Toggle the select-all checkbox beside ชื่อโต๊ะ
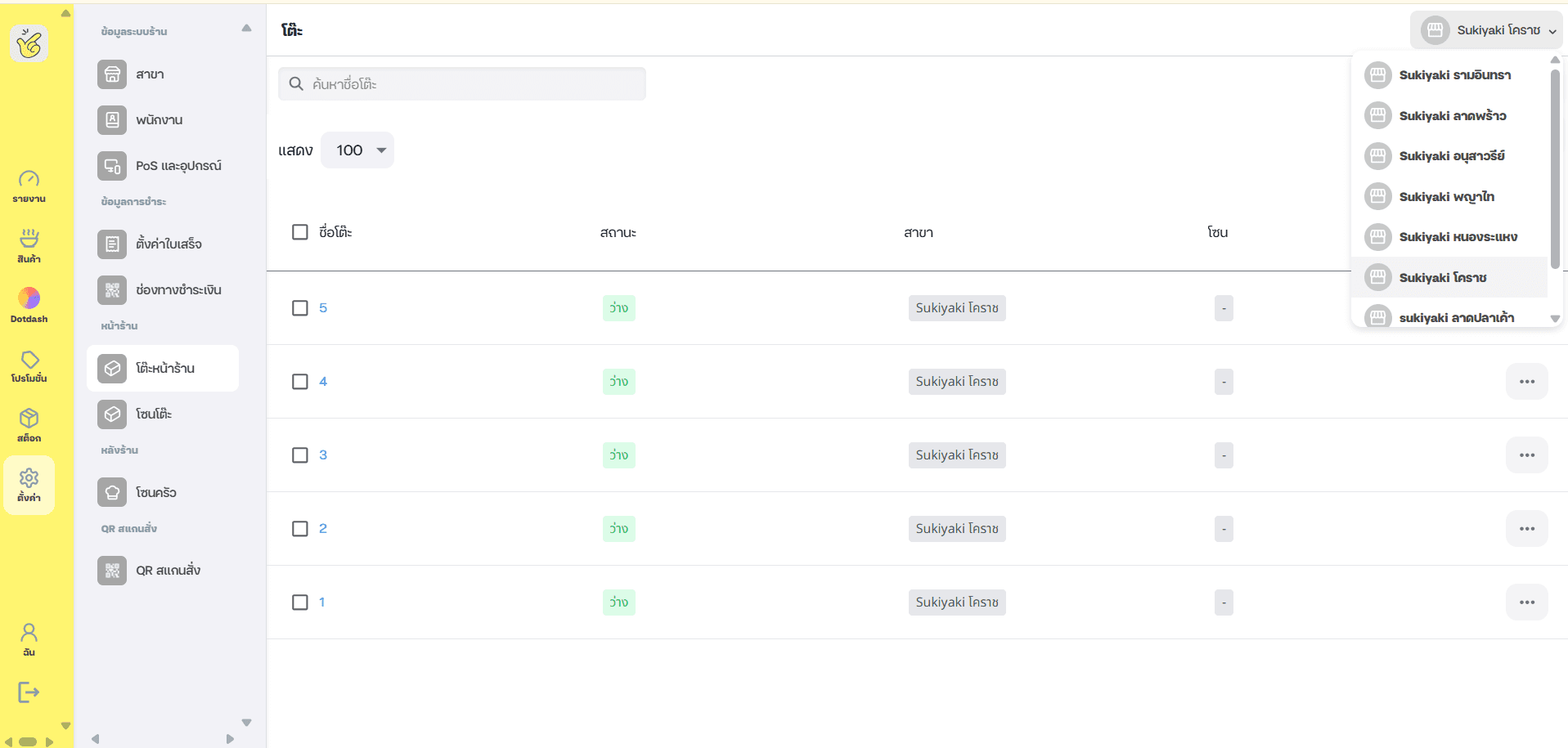Image resolution: width=1568 pixels, height=748 pixels. (300, 232)
